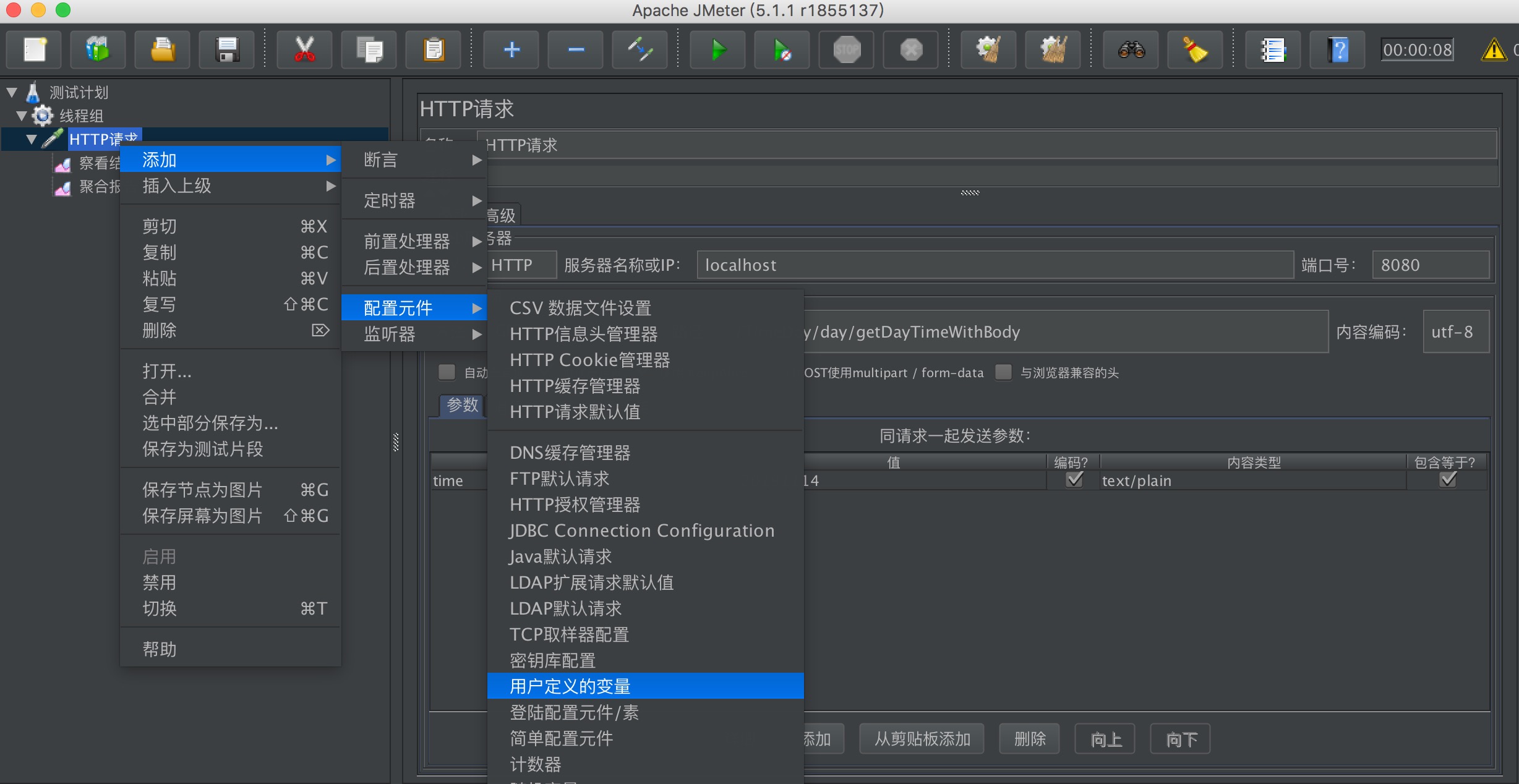Click the Reset search brush icon
This screenshot has height=784, width=1519.
pos(1196,49)
